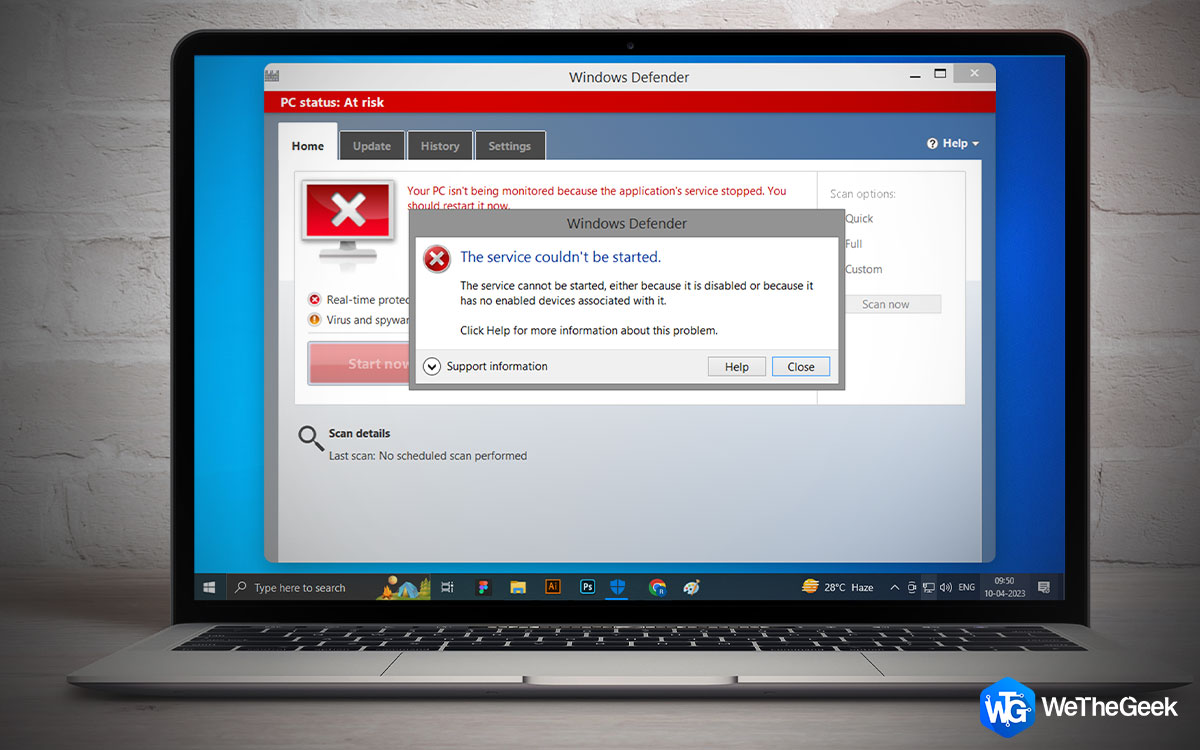Screen dimensions: 1200x750
Task: Launch Adobe Illustrator from the taskbar
Action: (552, 587)
